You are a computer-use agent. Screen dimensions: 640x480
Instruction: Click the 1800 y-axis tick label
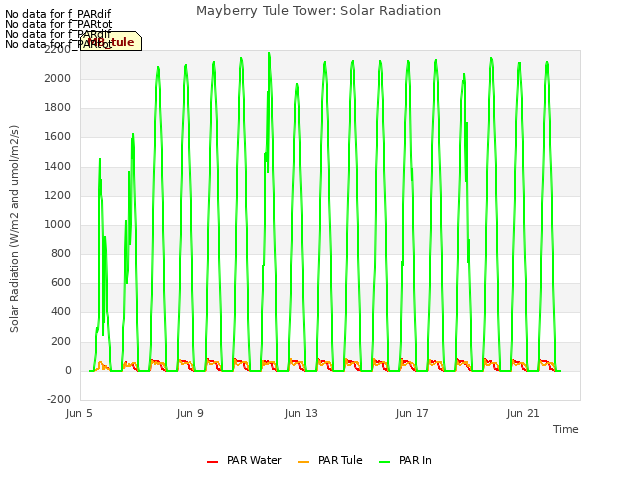pos(58,108)
